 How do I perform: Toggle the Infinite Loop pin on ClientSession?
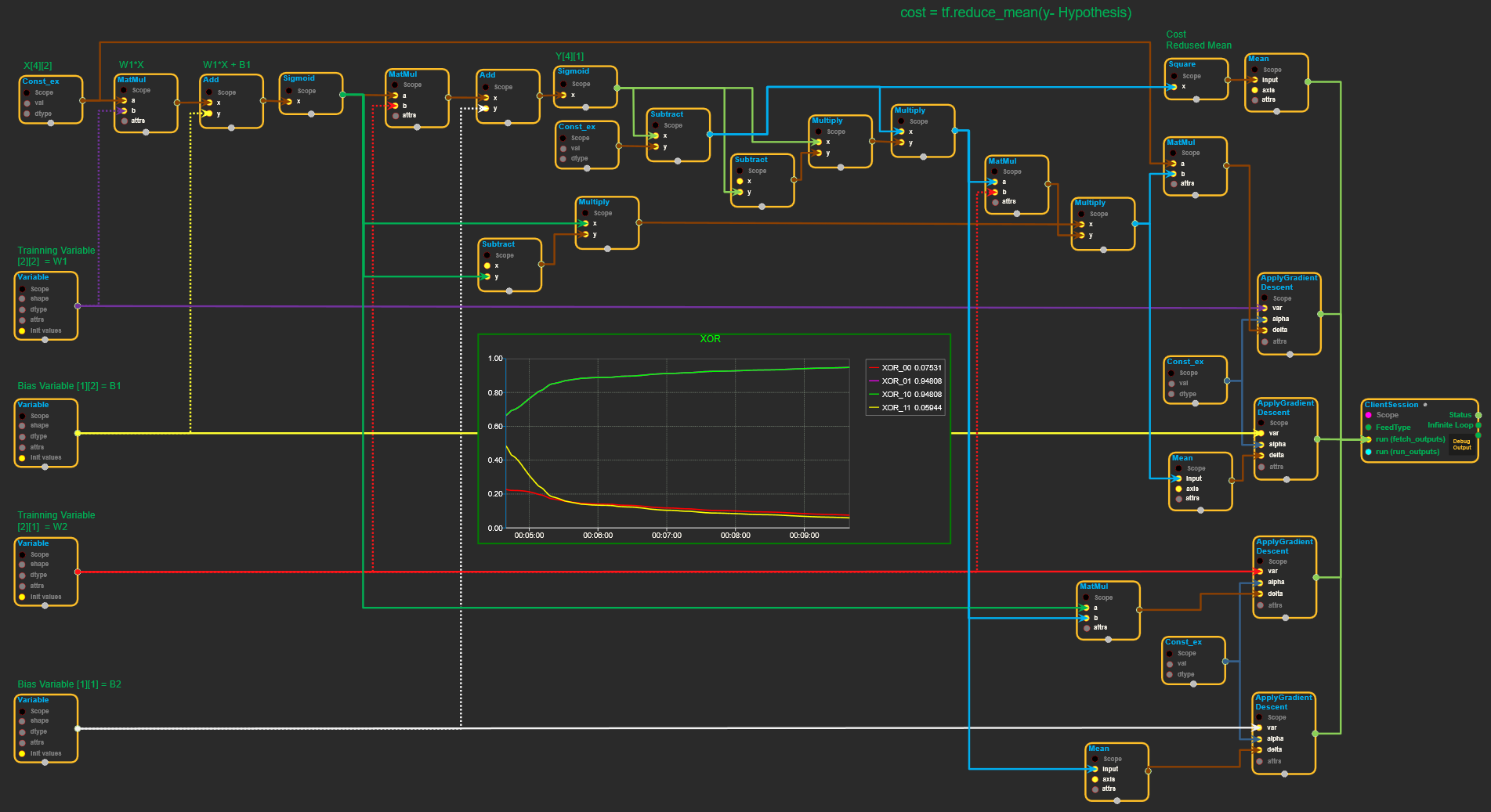(x=1478, y=425)
